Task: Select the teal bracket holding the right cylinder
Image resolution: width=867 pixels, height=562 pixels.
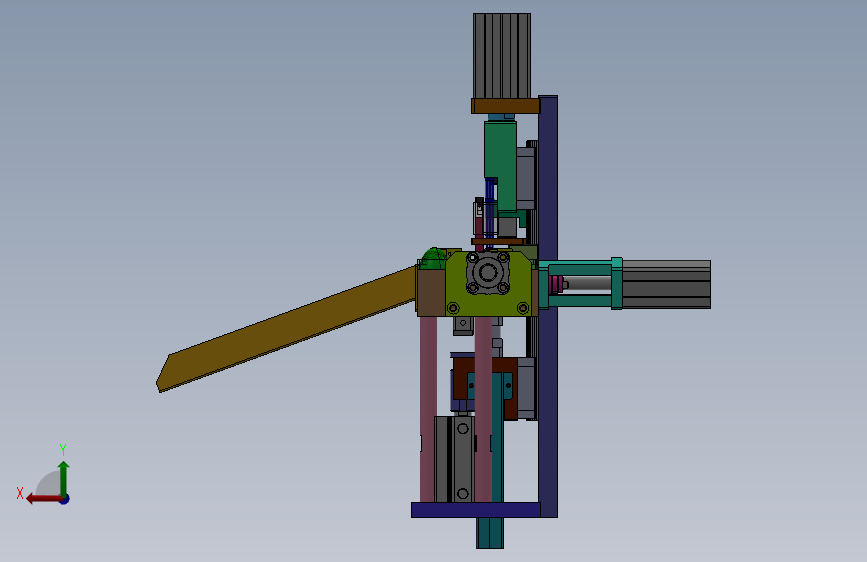Action: click(581, 284)
